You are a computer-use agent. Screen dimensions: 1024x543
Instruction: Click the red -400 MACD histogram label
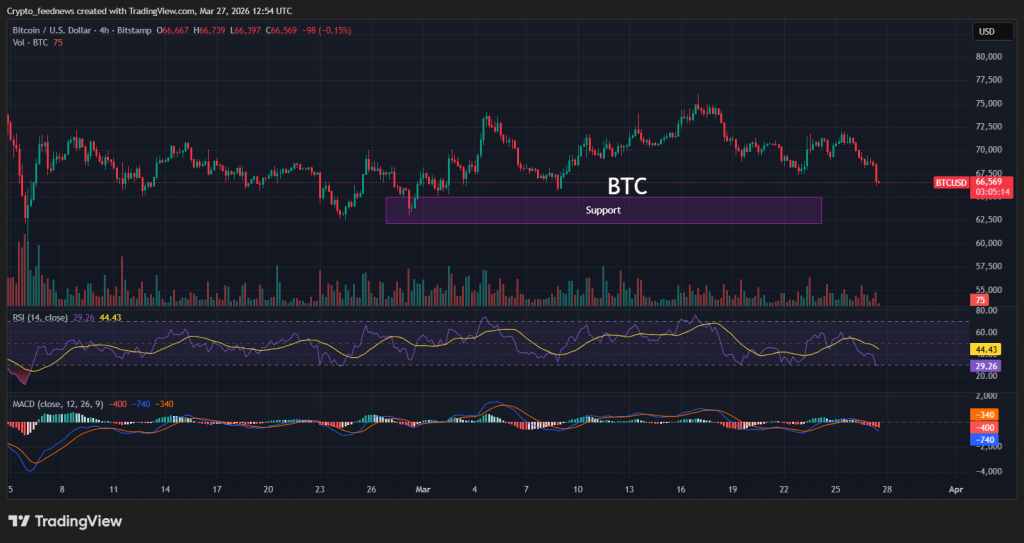987,426
